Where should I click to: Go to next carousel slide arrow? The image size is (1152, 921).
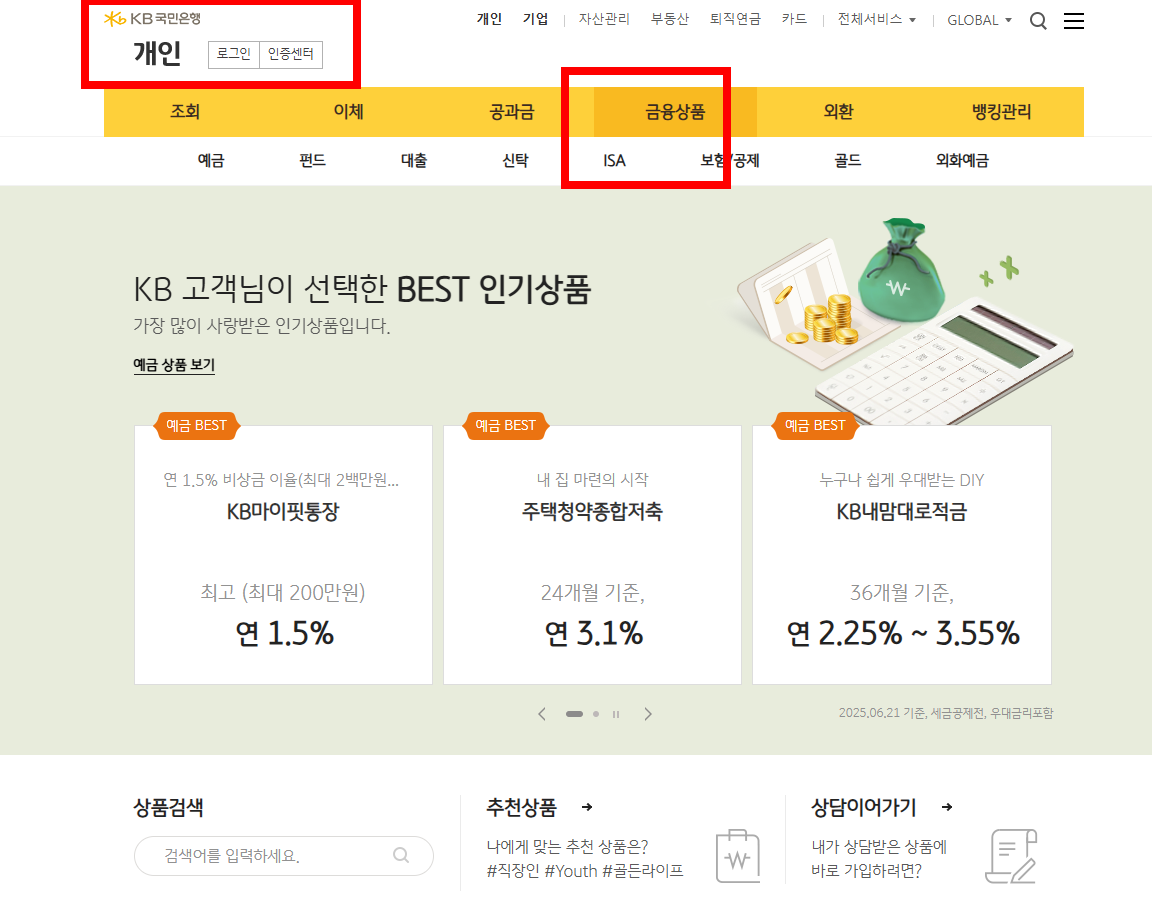pyautogui.click(x=647, y=714)
